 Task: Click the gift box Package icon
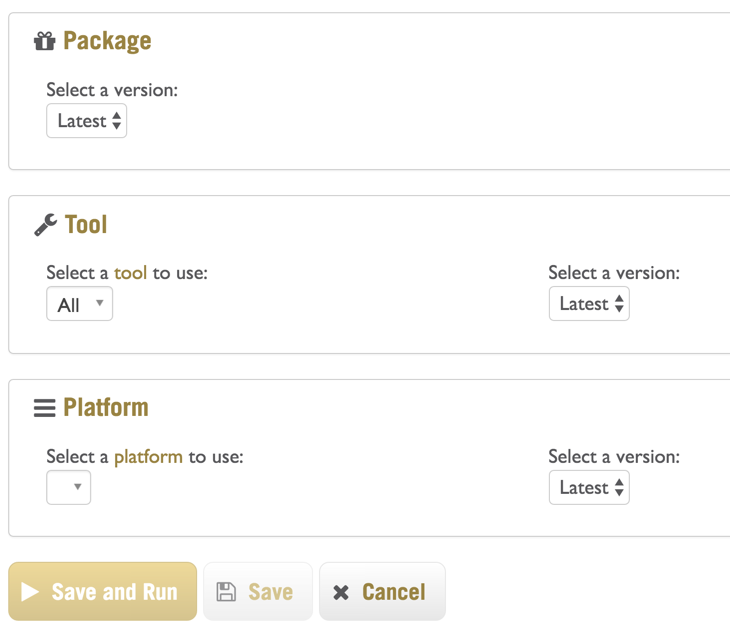[45, 41]
